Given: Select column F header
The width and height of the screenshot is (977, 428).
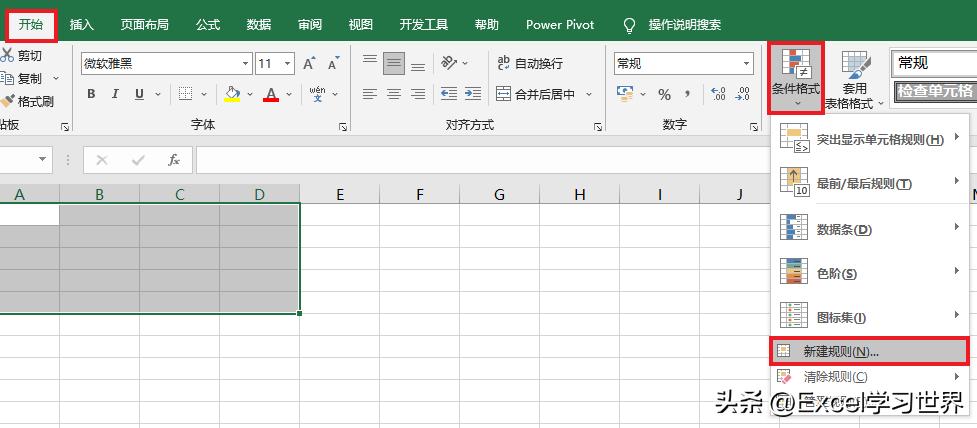Looking at the screenshot, I should pos(420,194).
